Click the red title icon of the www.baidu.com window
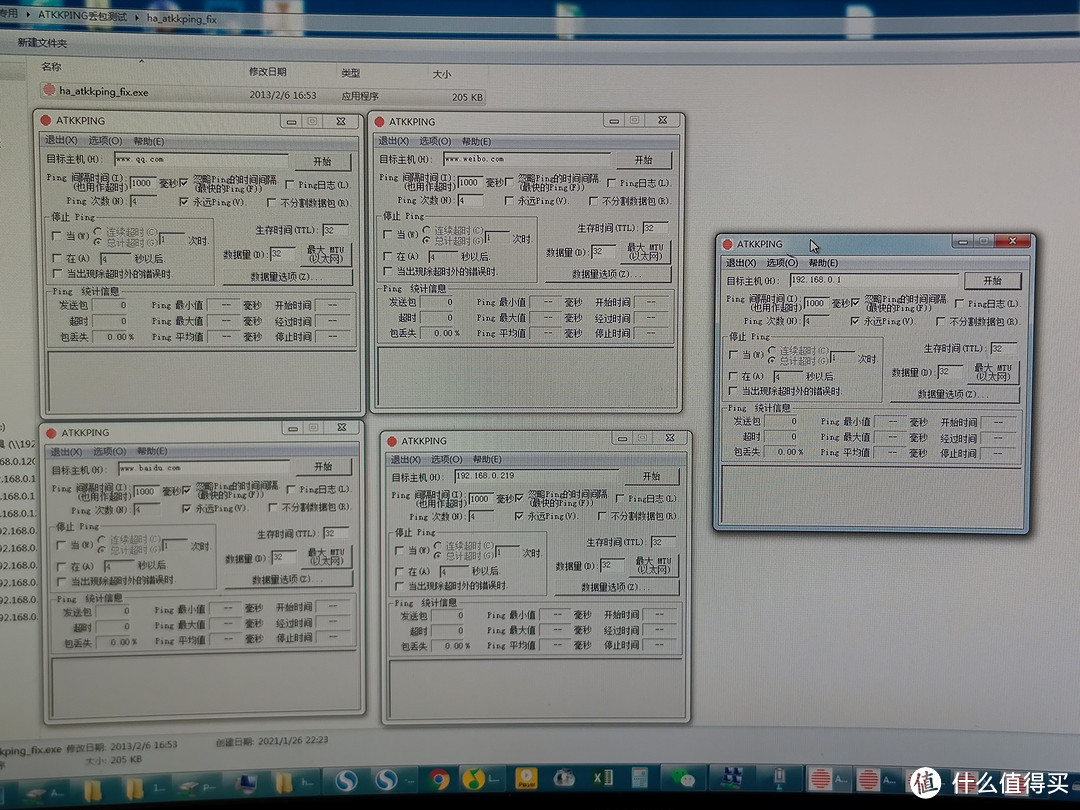1080x810 pixels. click(49, 433)
